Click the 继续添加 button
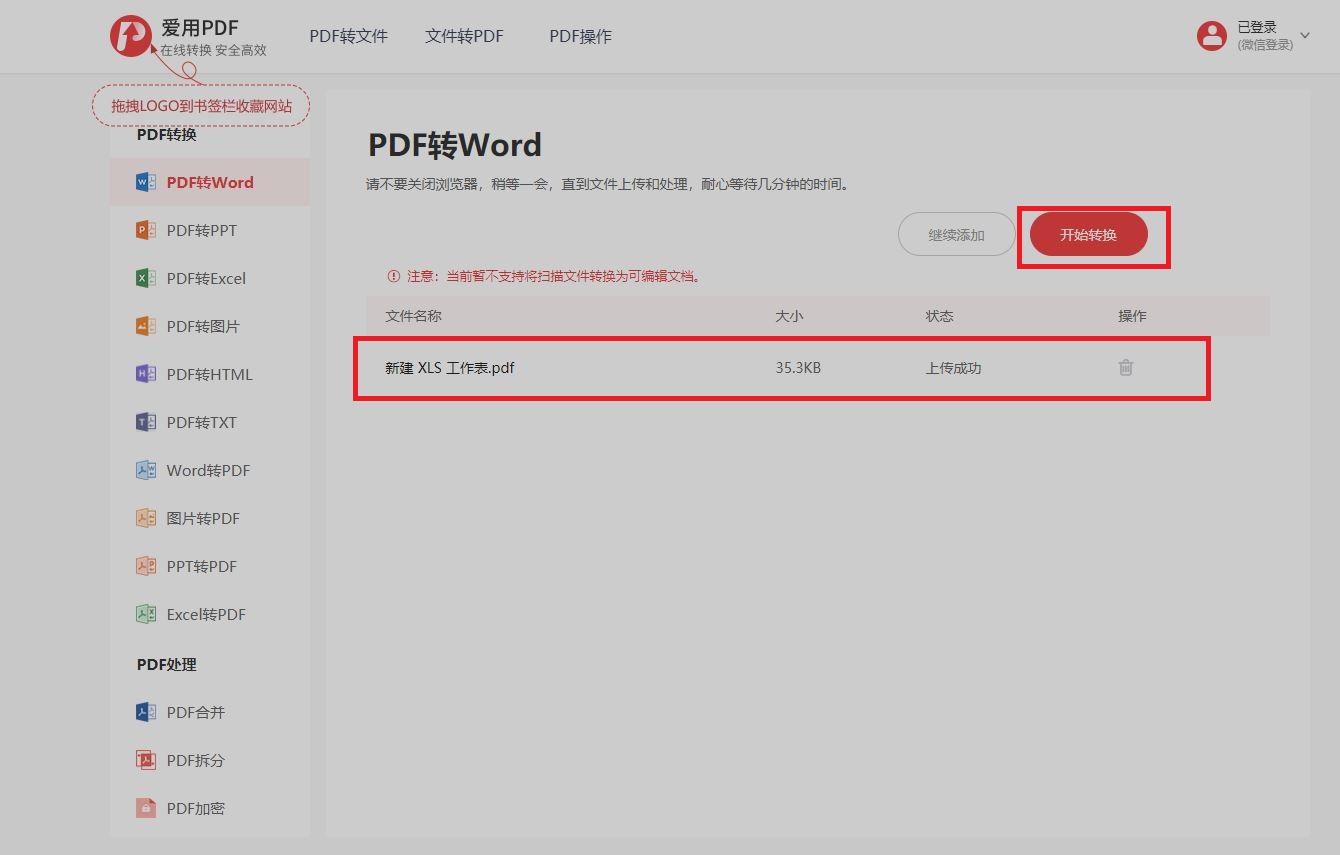The height and width of the screenshot is (855, 1340). pyautogui.click(x=957, y=235)
